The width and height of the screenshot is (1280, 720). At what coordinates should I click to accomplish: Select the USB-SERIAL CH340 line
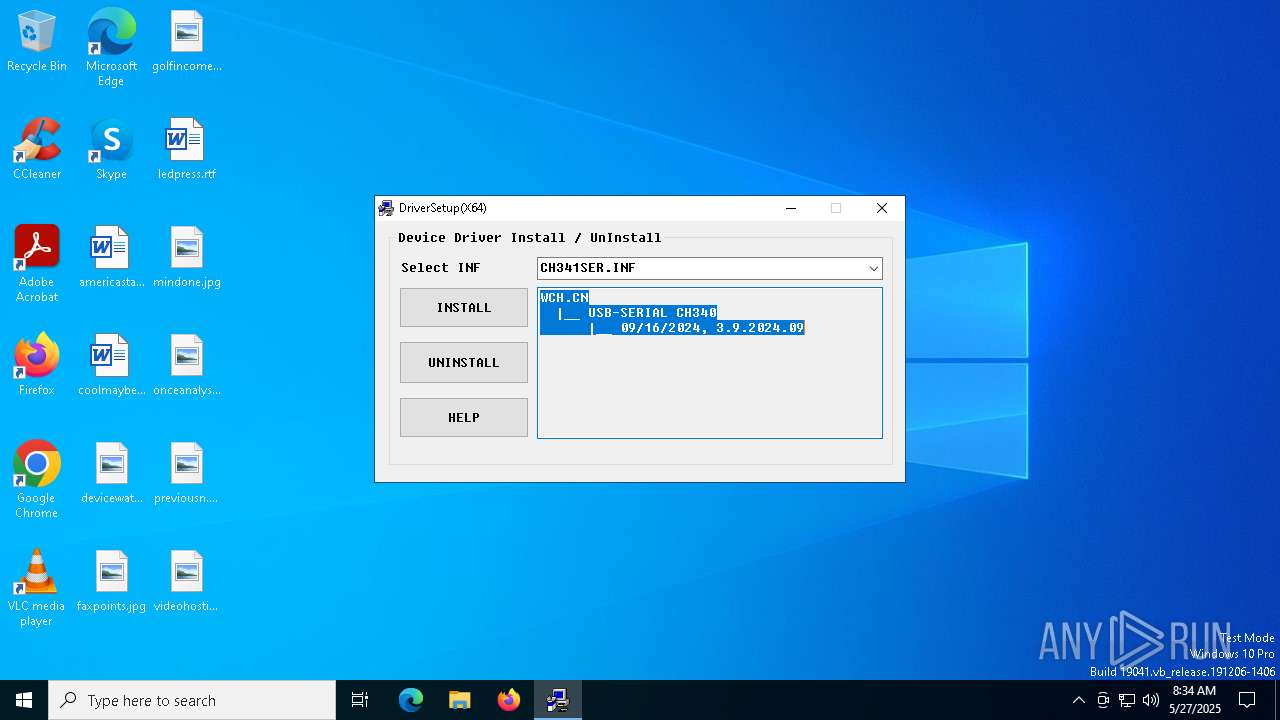tap(652, 313)
